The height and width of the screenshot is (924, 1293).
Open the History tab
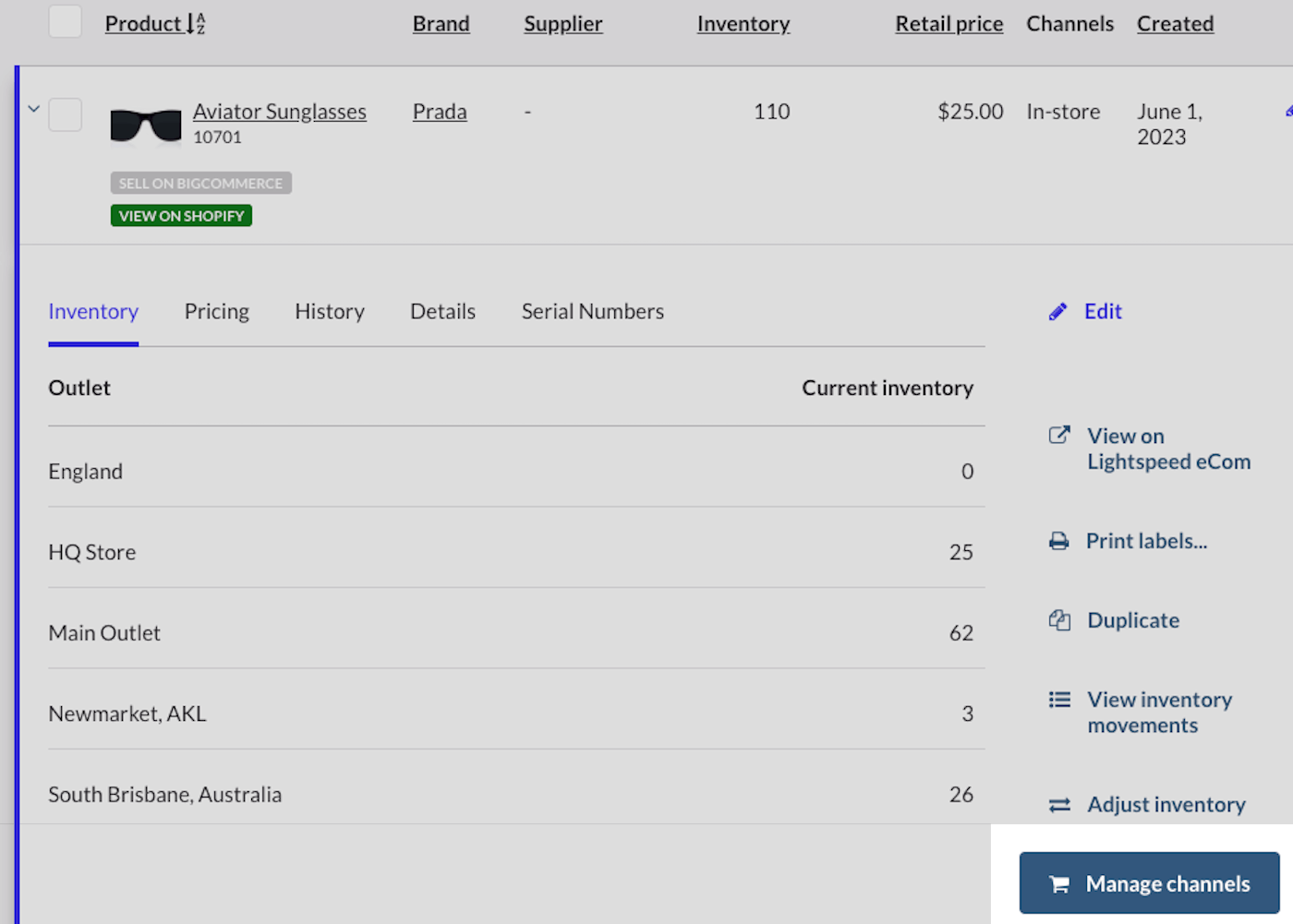330,312
